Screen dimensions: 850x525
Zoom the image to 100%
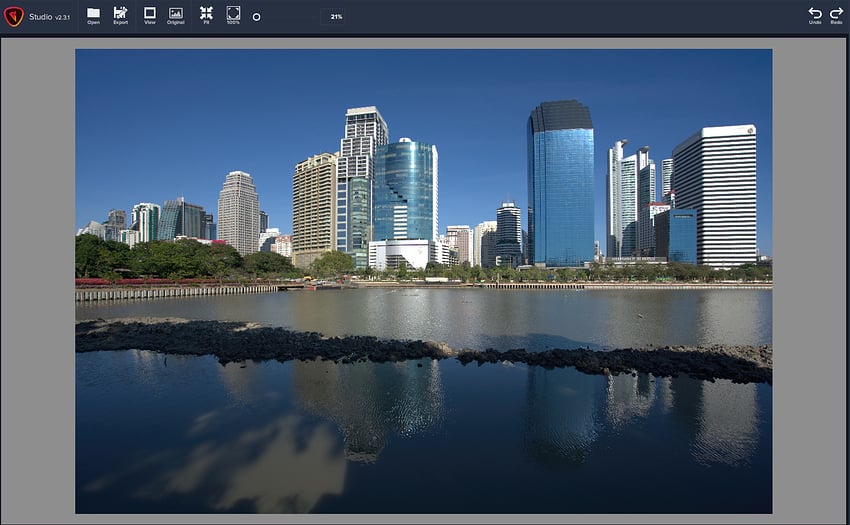click(233, 15)
